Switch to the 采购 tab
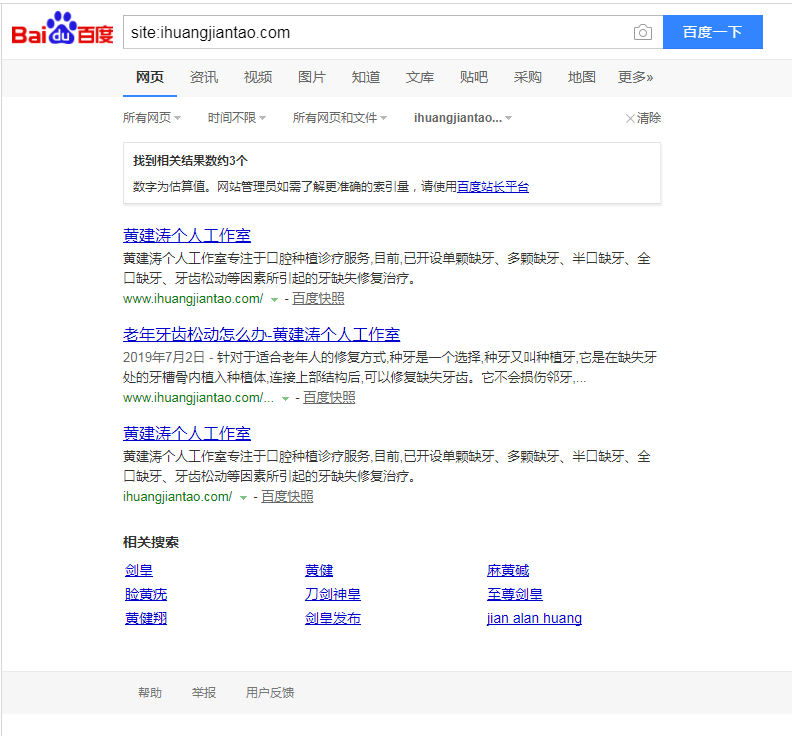This screenshot has height=736, width=792. point(528,77)
